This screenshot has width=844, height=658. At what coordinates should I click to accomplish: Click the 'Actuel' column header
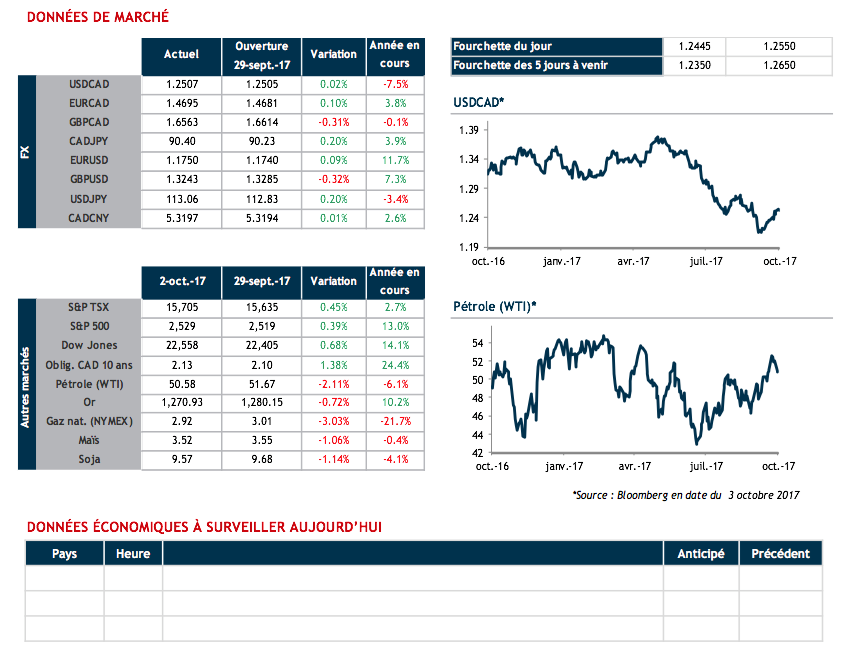pos(180,54)
